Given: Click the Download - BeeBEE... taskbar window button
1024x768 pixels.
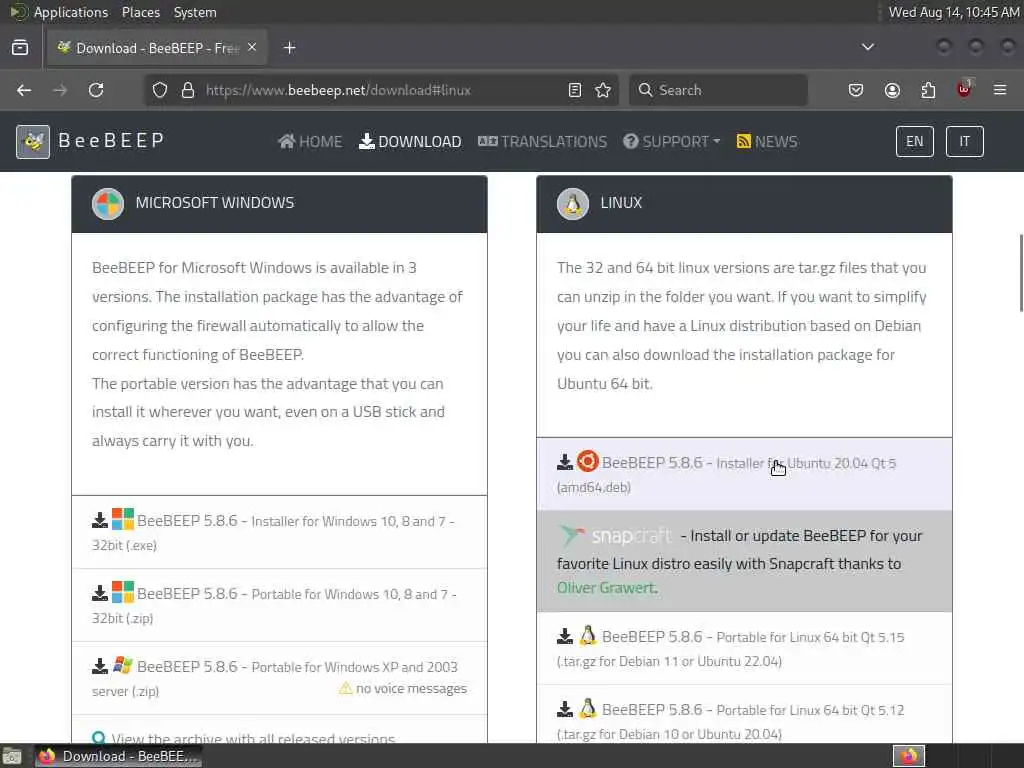Looking at the screenshot, I should tap(118, 756).
